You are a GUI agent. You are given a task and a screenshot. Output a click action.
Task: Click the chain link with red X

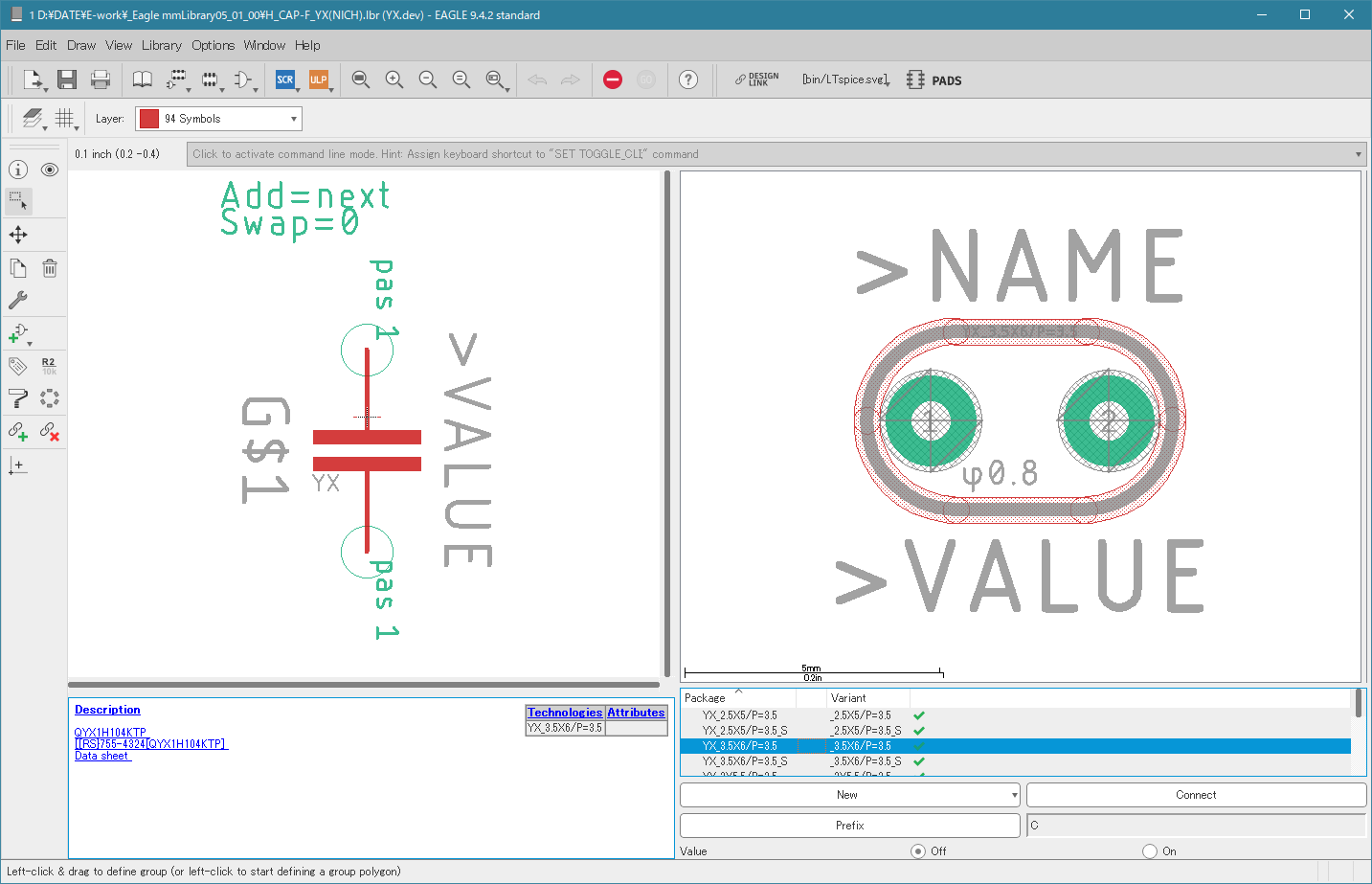(x=50, y=431)
